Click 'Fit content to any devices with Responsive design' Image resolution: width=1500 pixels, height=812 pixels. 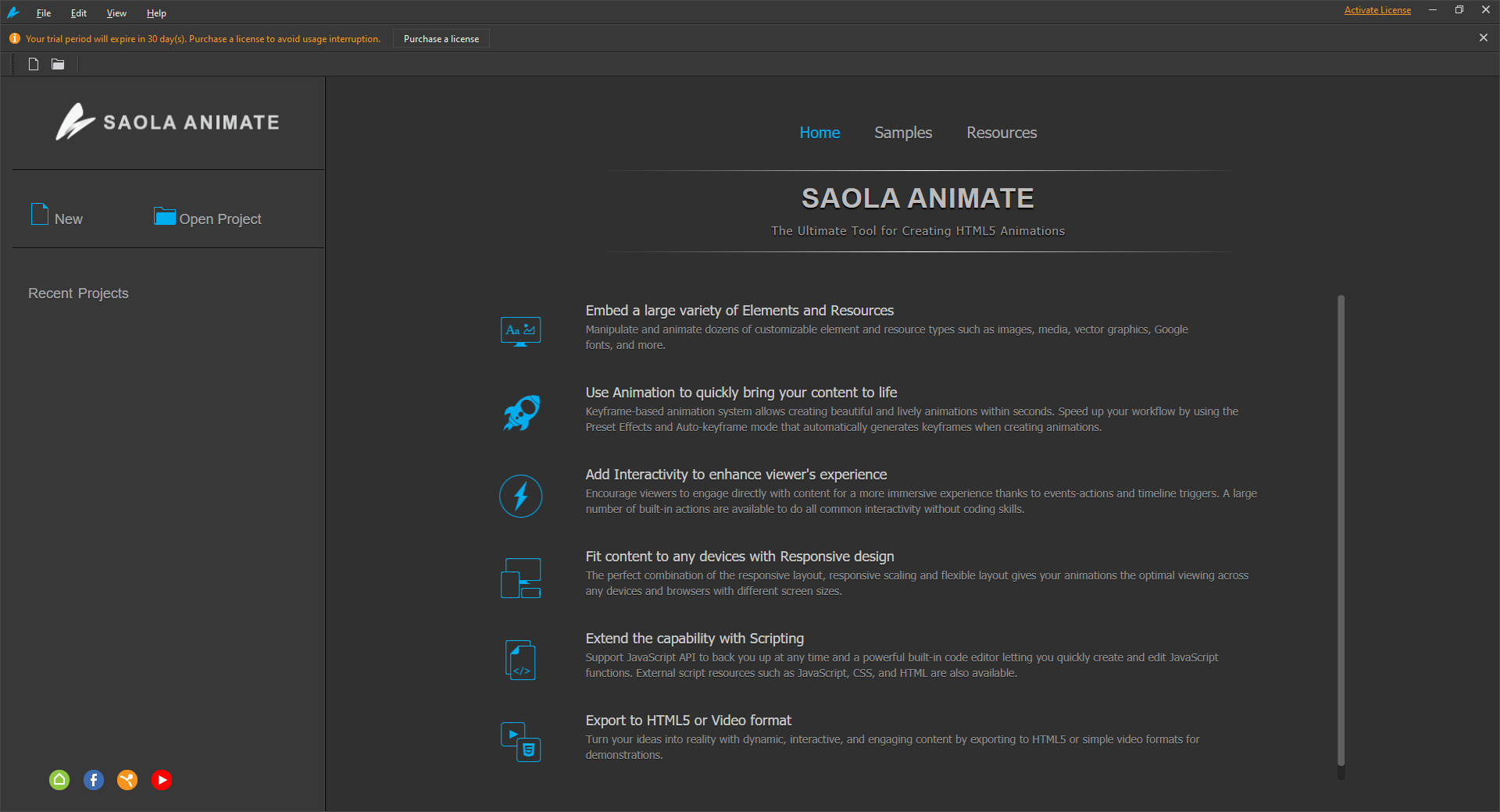point(740,557)
